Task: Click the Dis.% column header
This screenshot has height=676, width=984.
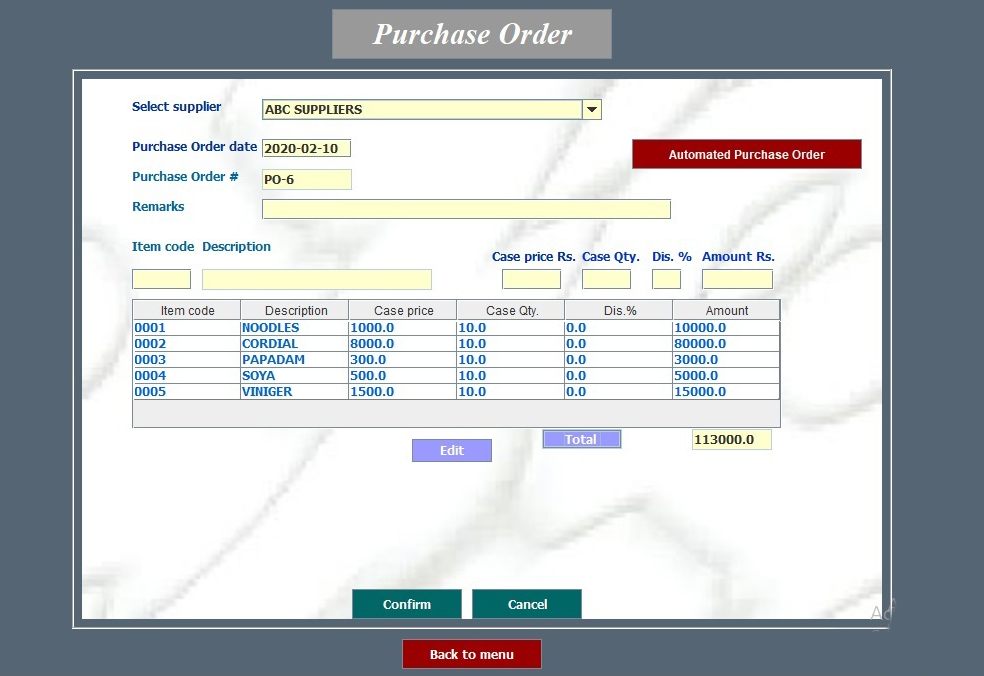Action: pos(619,310)
